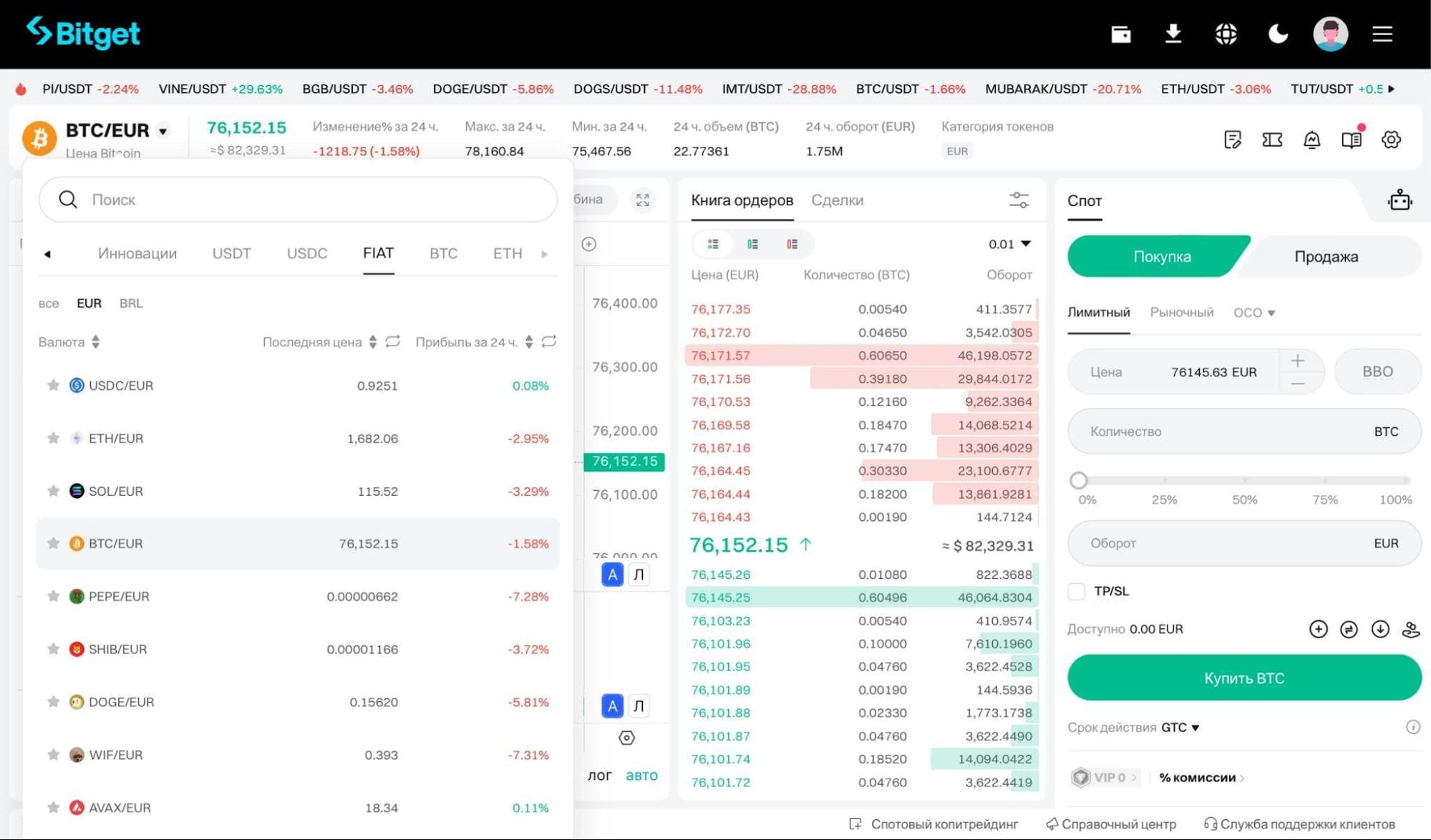Switch to the USDC tab
Screen dimensions: 1431x840
[307, 253]
